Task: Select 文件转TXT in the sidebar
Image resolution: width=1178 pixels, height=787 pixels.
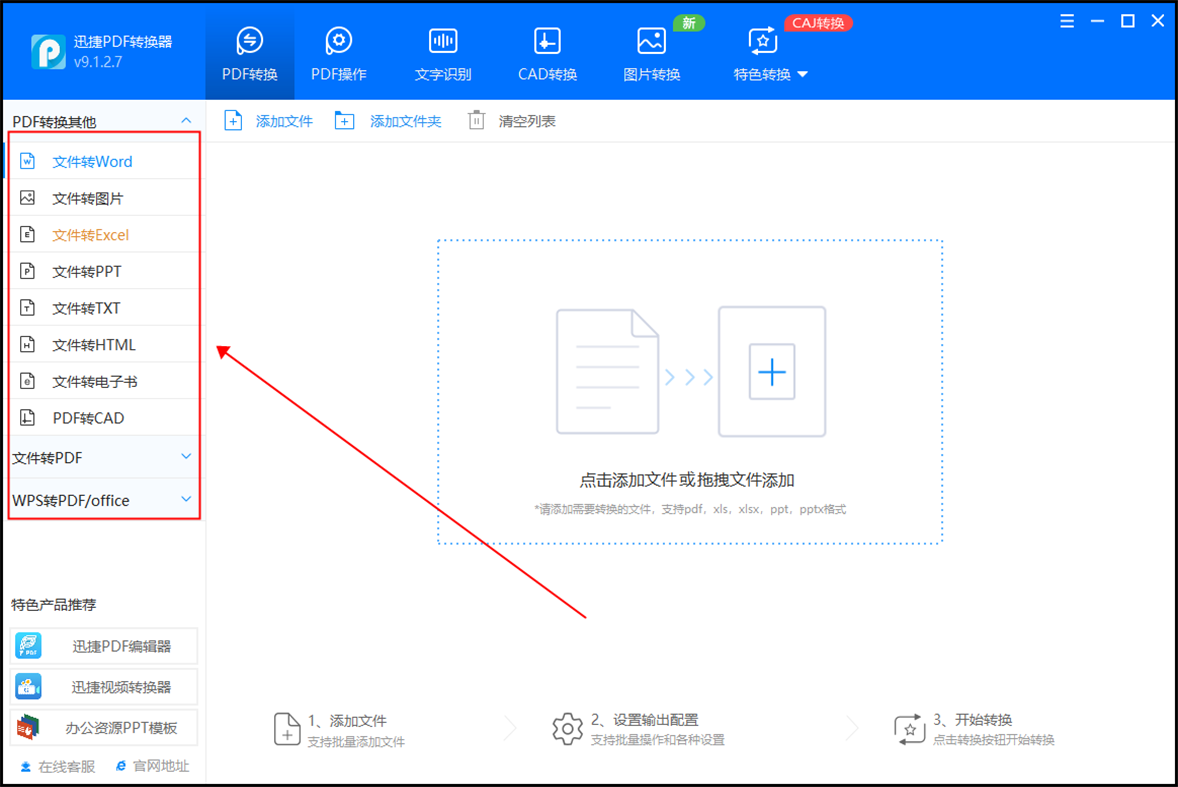Action: tap(105, 308)
